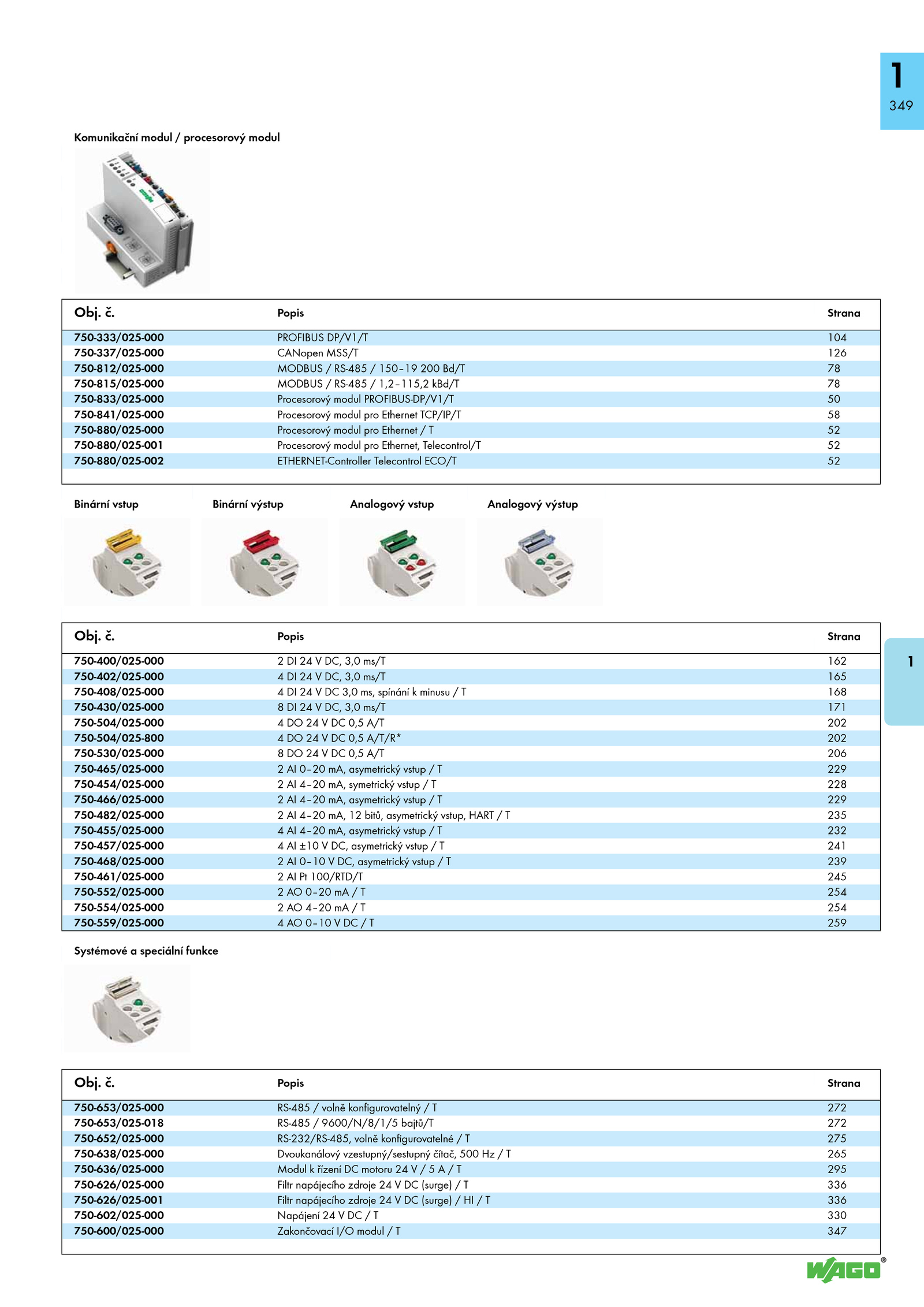The image size is (924, 1307).
Task: Select order number 750-482/025-000
Action: 119,815
